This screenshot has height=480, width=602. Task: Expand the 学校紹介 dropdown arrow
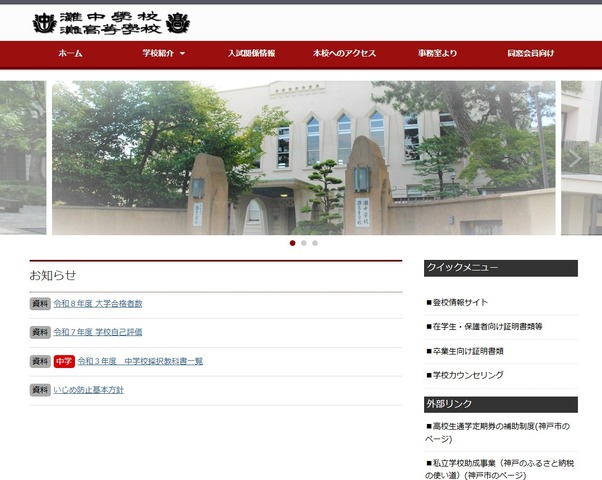coord(182,53)
